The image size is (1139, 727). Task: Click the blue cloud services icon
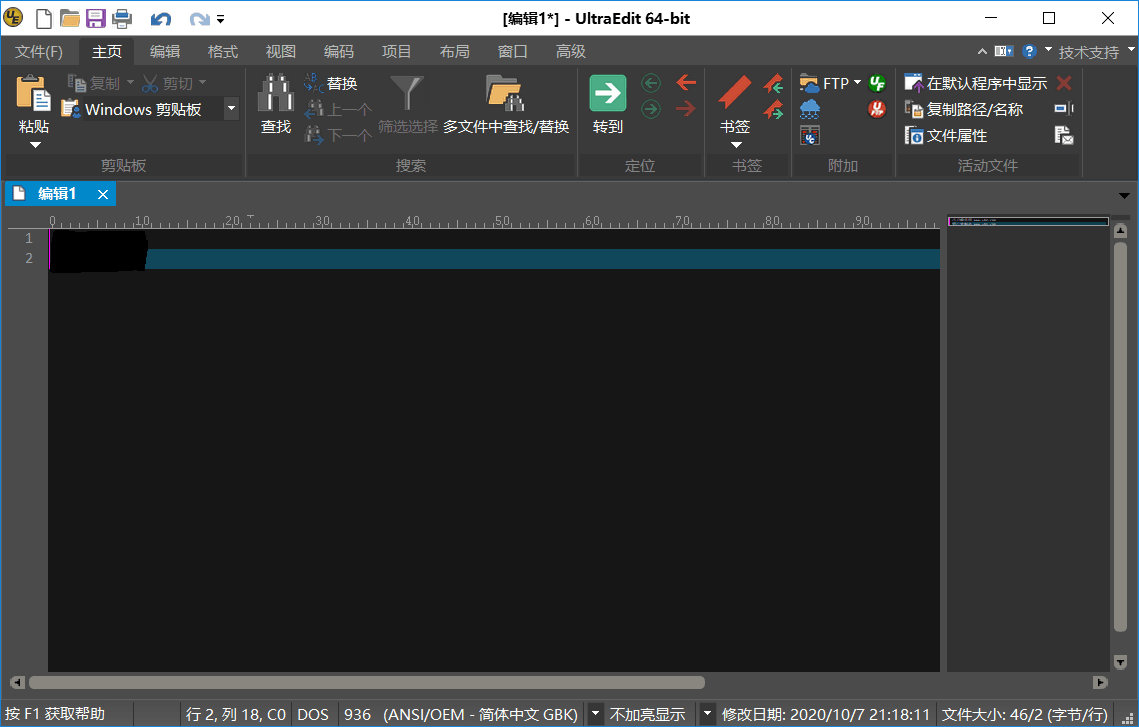pyautogui.click(x=809, y=110)
